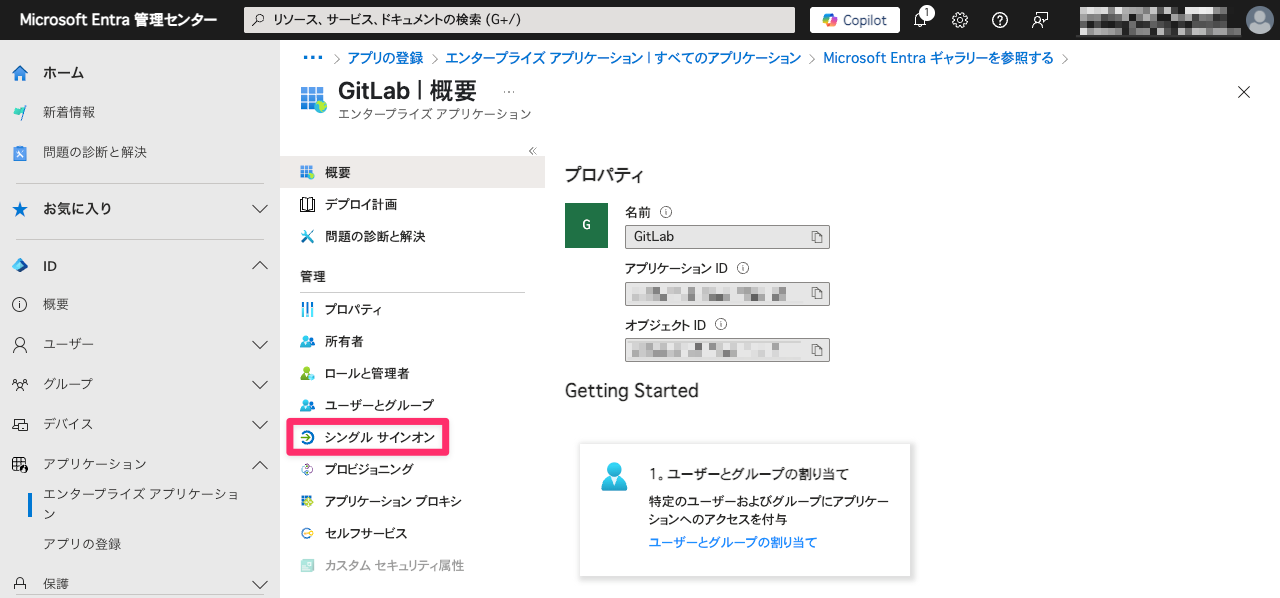The image size is (1280, 598).
Task: Click the アプリケーション grid icon in sidebar
Action: (20, 464)
